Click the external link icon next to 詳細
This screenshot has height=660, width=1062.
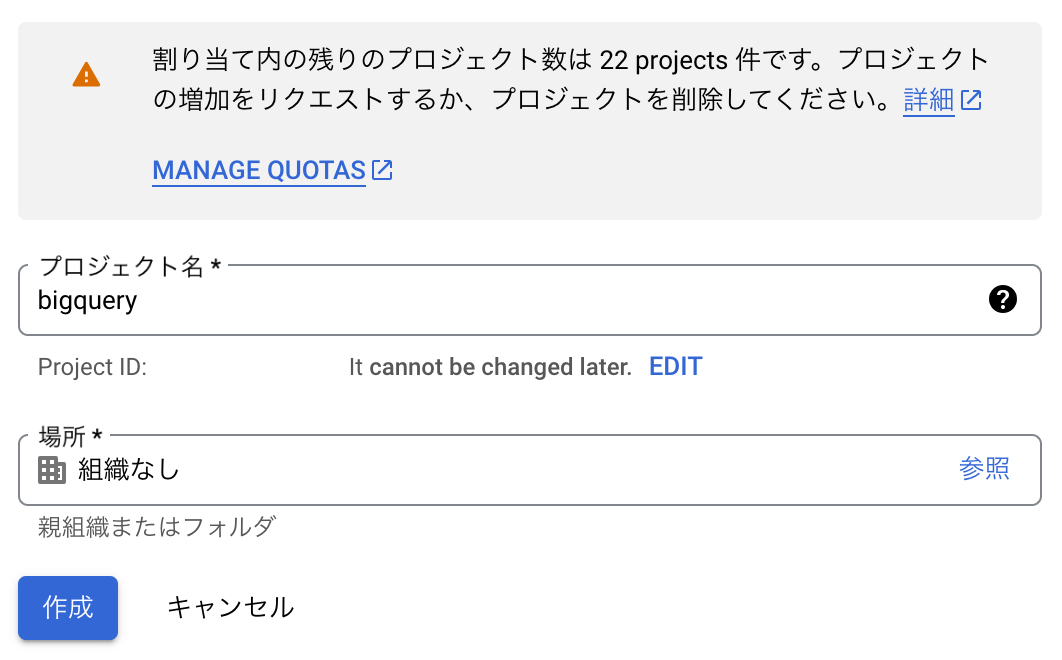(x=973, y=100)
